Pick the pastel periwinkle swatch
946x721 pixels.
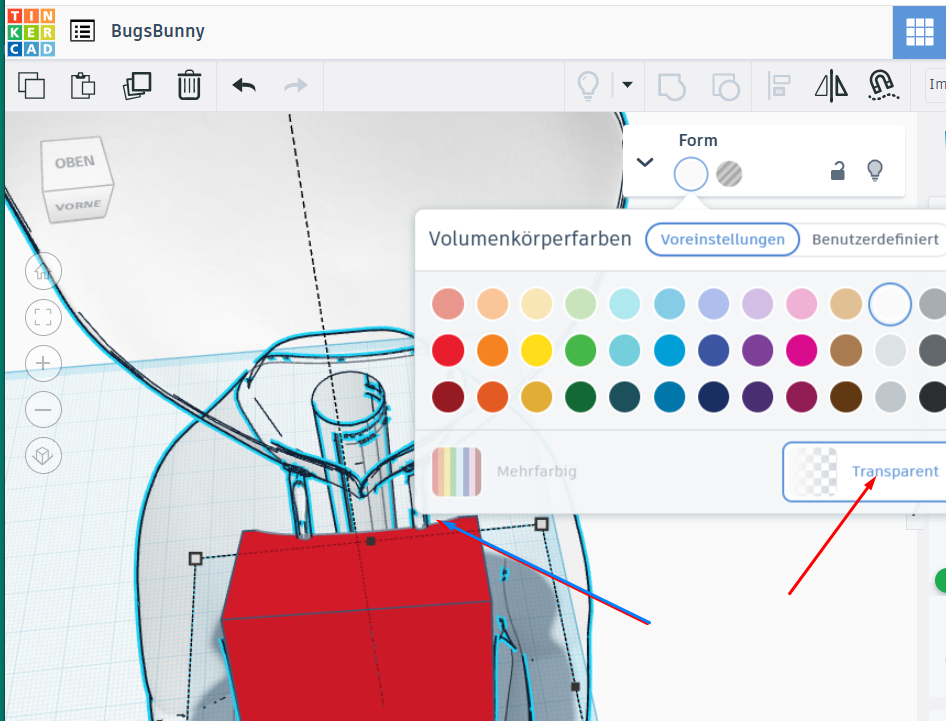(713, 303)
